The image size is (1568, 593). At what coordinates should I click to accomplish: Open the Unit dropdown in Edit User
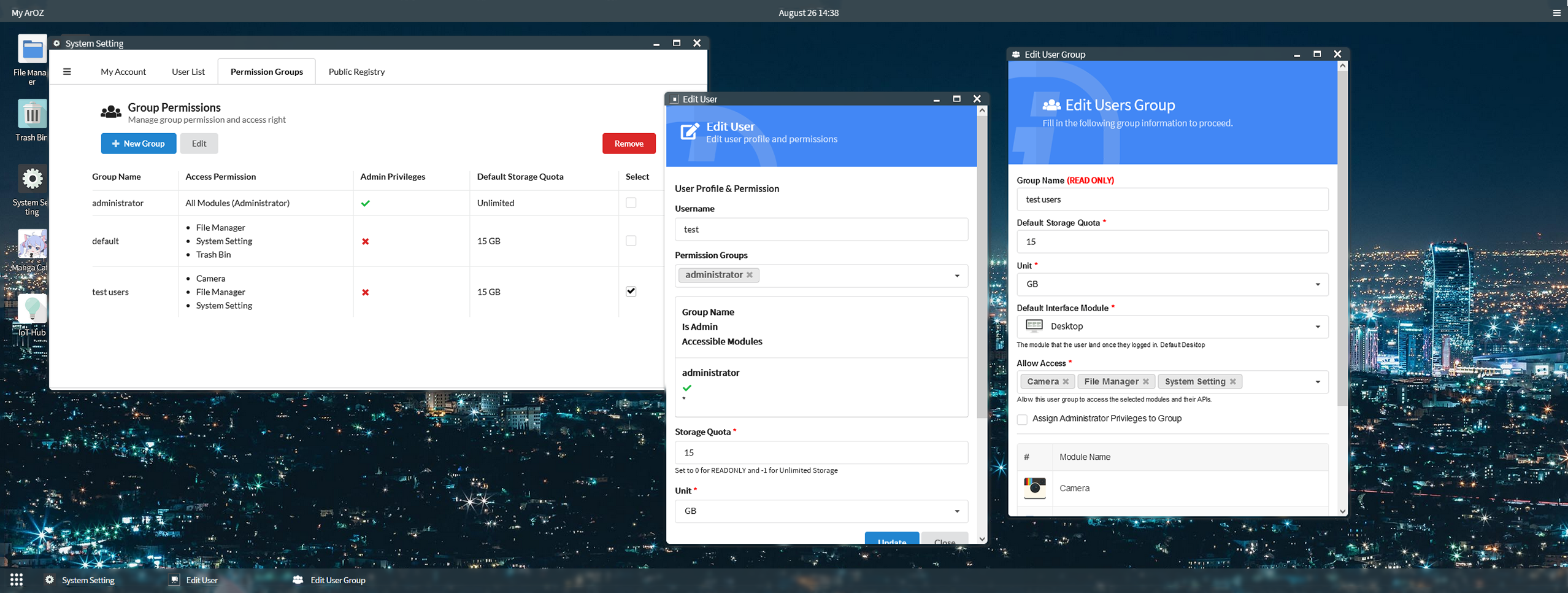point(956,511)
